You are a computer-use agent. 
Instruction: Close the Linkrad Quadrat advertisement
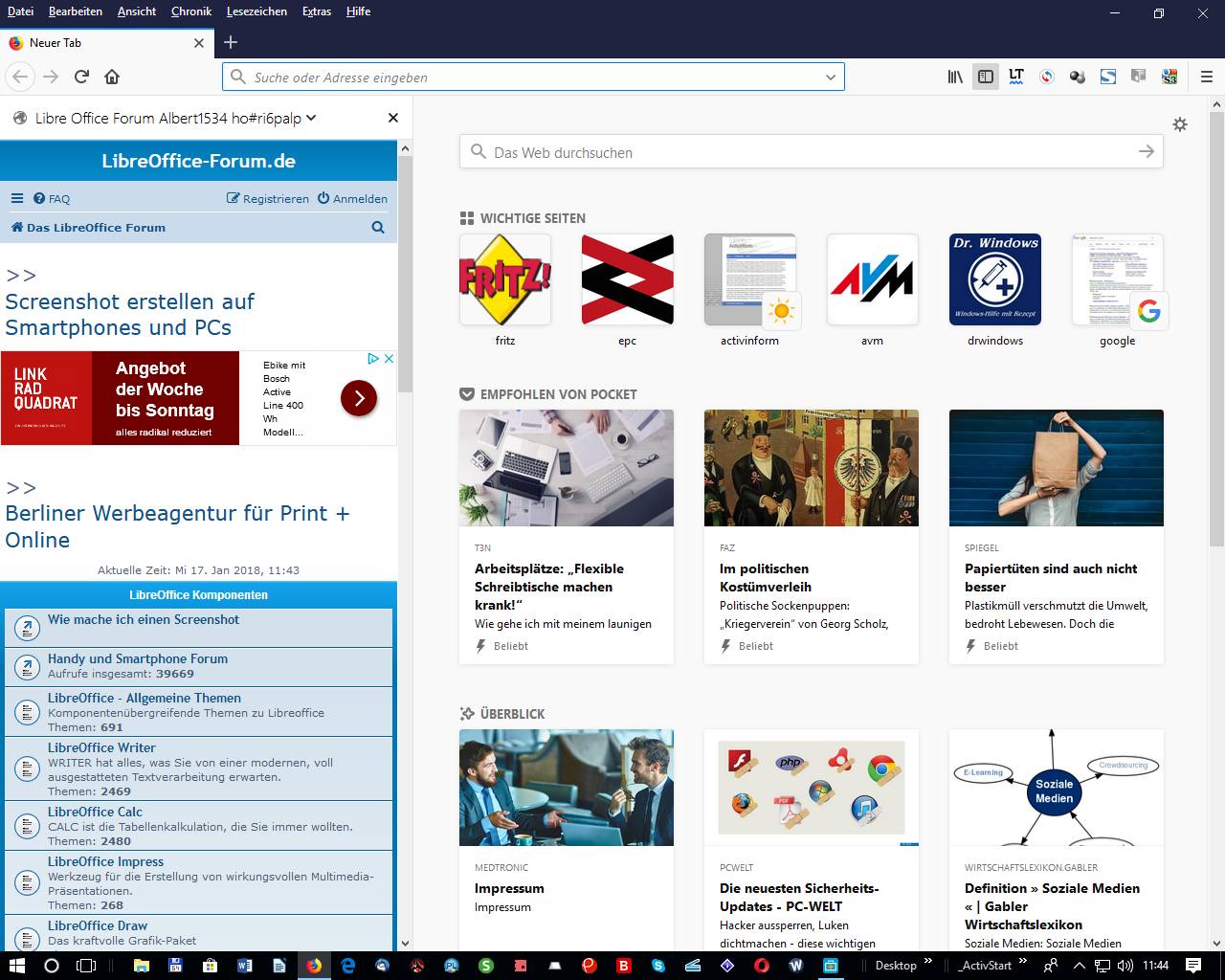pos(389,359)
